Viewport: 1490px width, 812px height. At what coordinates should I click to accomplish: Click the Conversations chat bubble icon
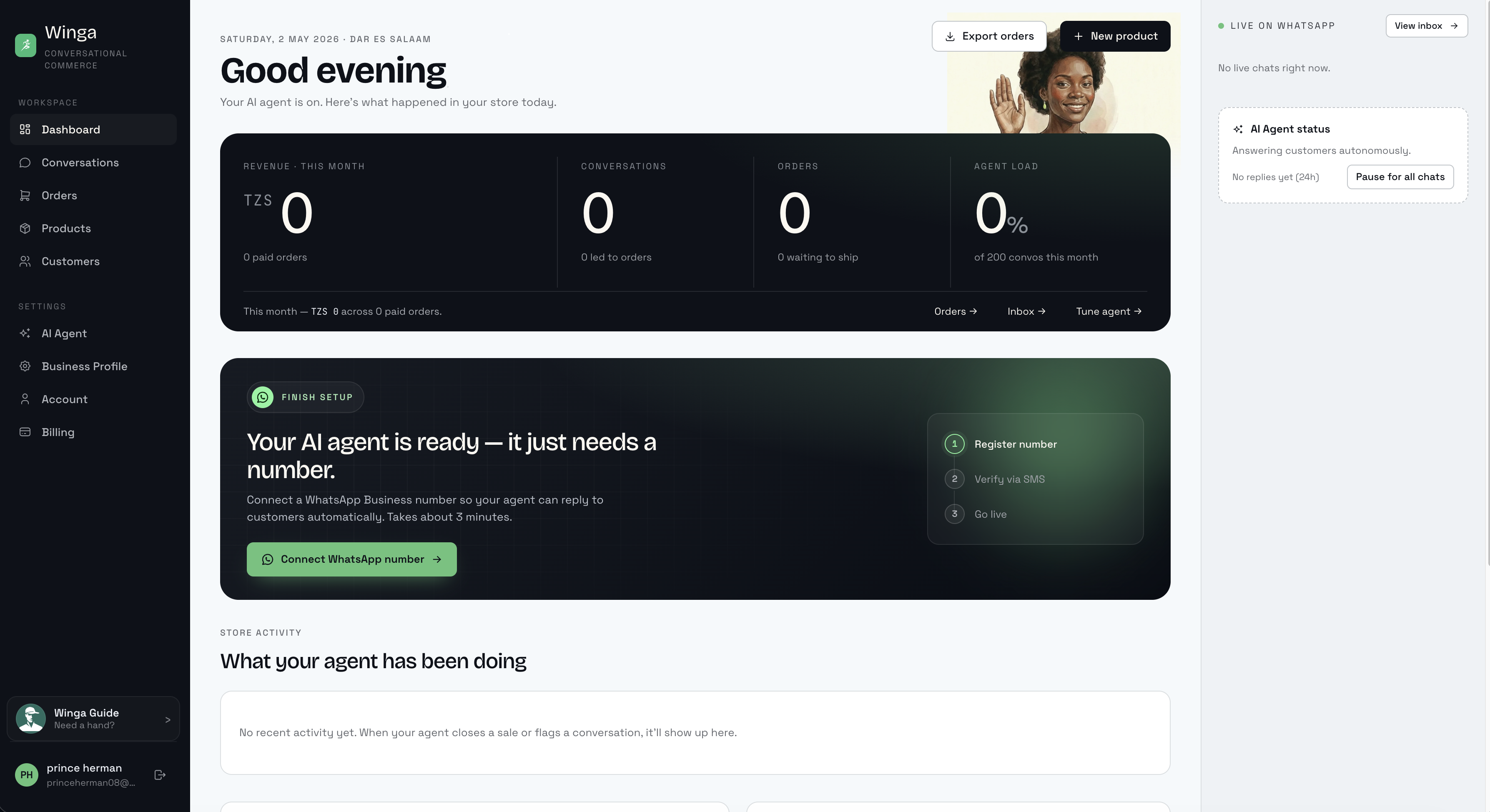[25, 163]
